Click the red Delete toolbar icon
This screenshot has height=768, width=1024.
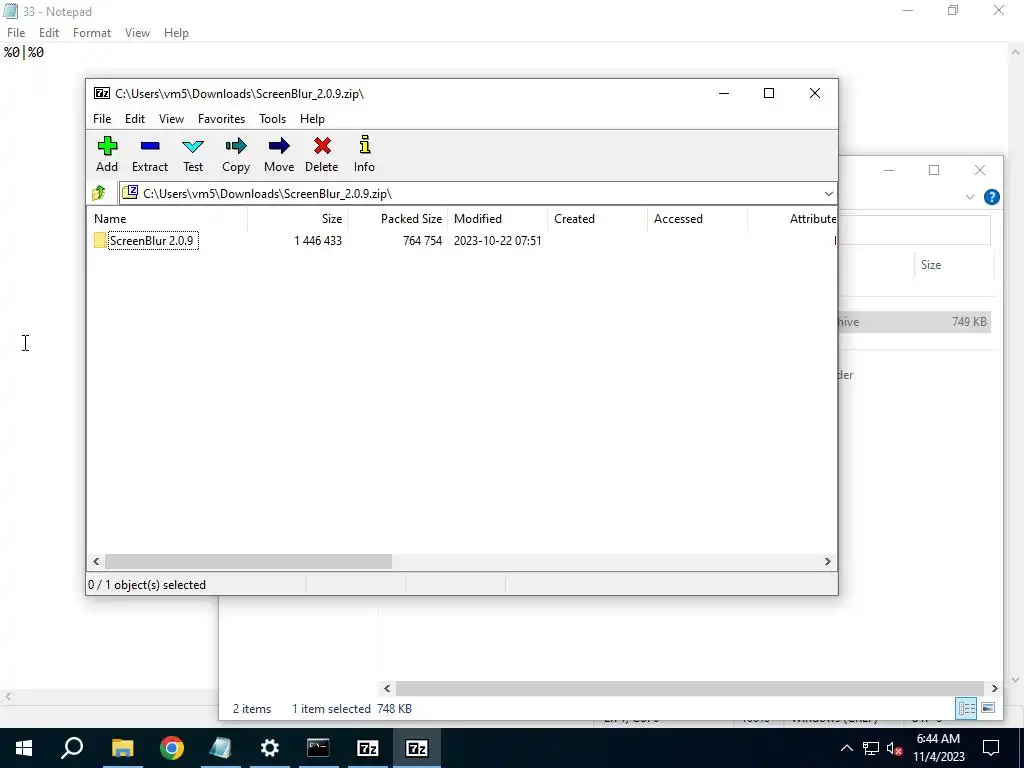click(321, 154)
